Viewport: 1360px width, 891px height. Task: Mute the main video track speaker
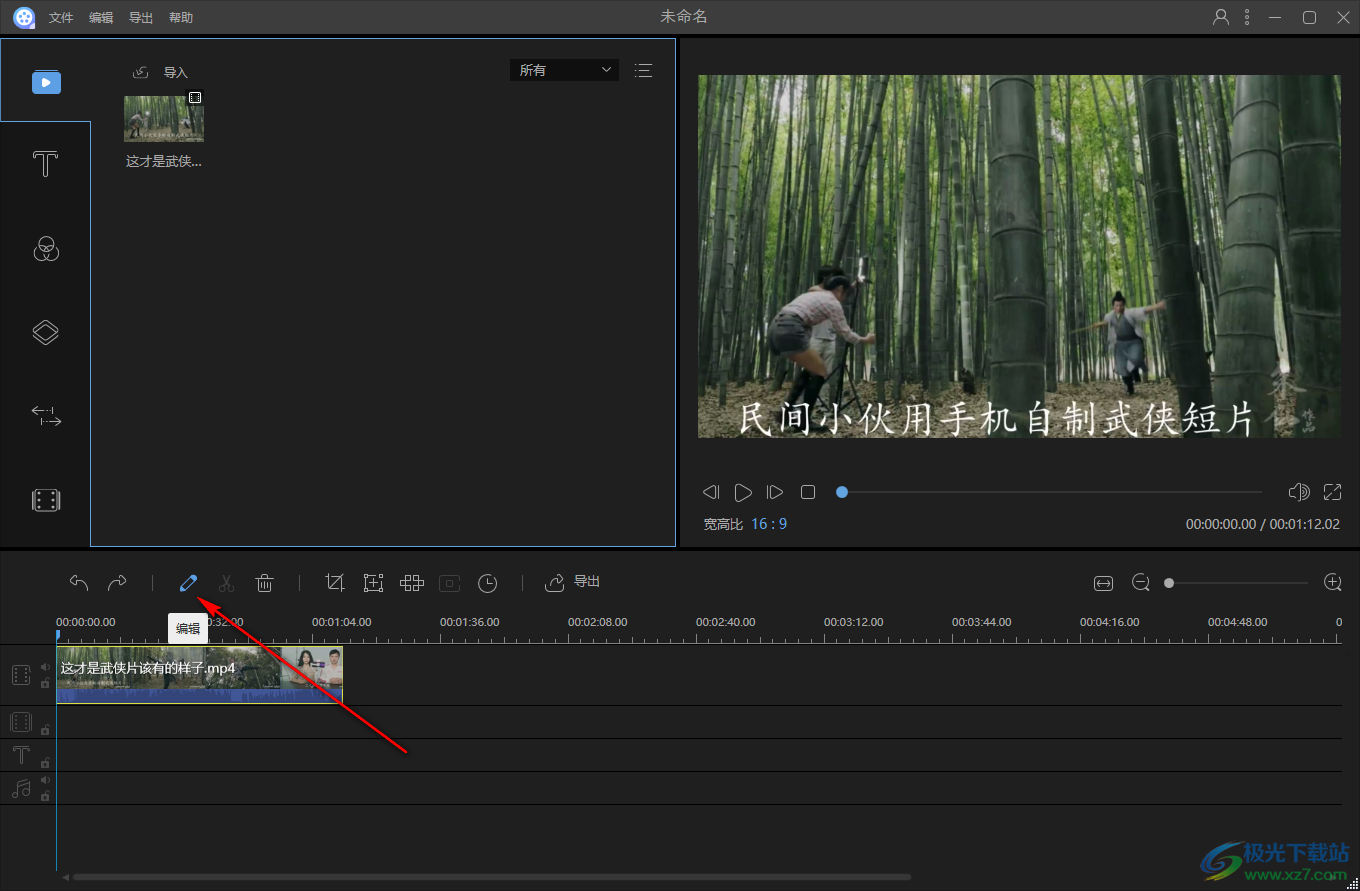point(45,667)
